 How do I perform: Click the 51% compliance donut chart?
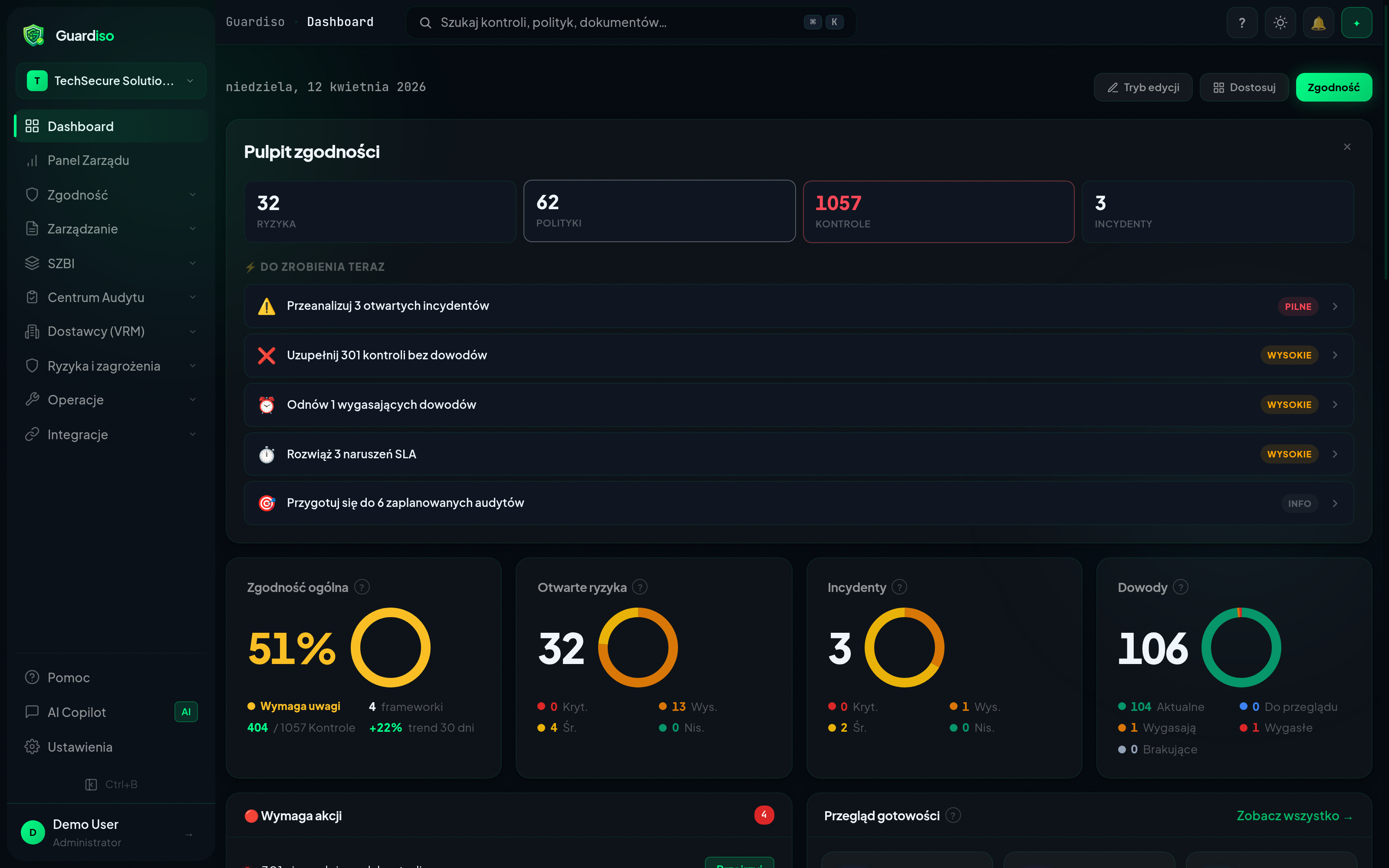pyautogui.click(x=390, y=647)
